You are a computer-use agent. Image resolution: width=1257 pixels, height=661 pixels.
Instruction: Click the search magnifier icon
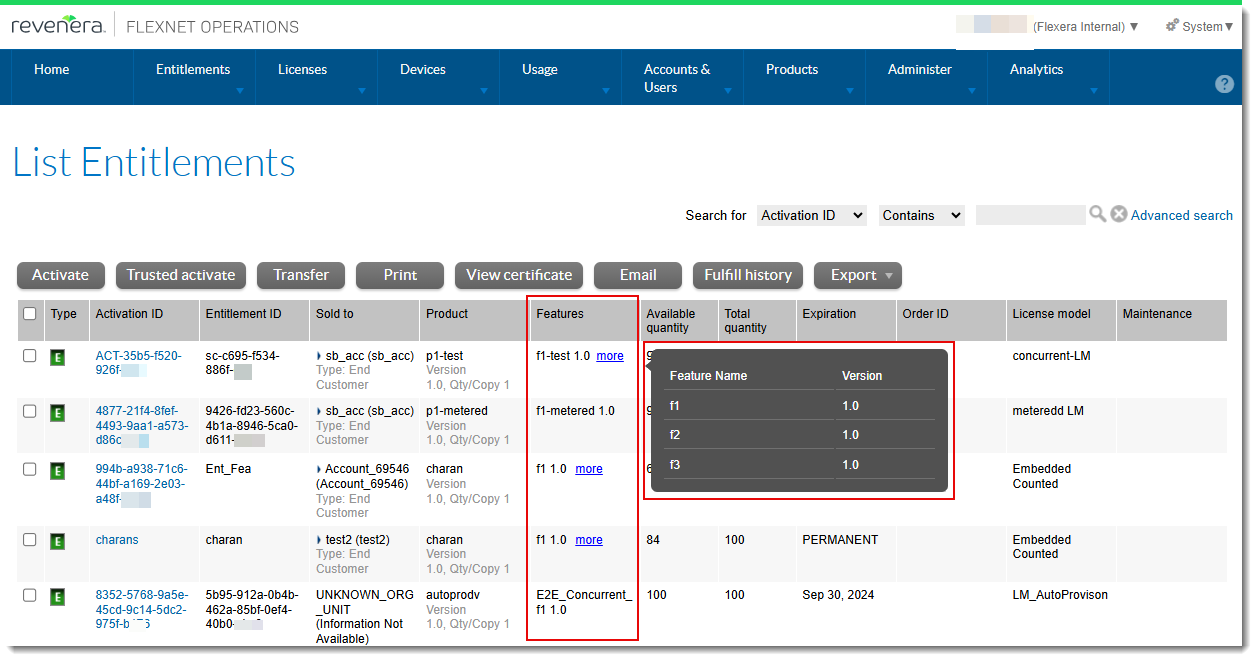tap(1097, 214)
